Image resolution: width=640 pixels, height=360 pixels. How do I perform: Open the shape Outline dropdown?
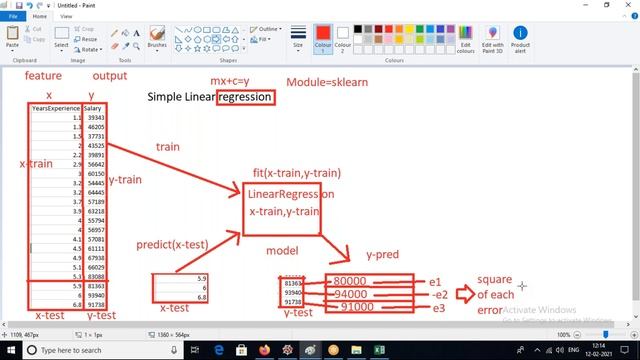[x=266, y=29]
